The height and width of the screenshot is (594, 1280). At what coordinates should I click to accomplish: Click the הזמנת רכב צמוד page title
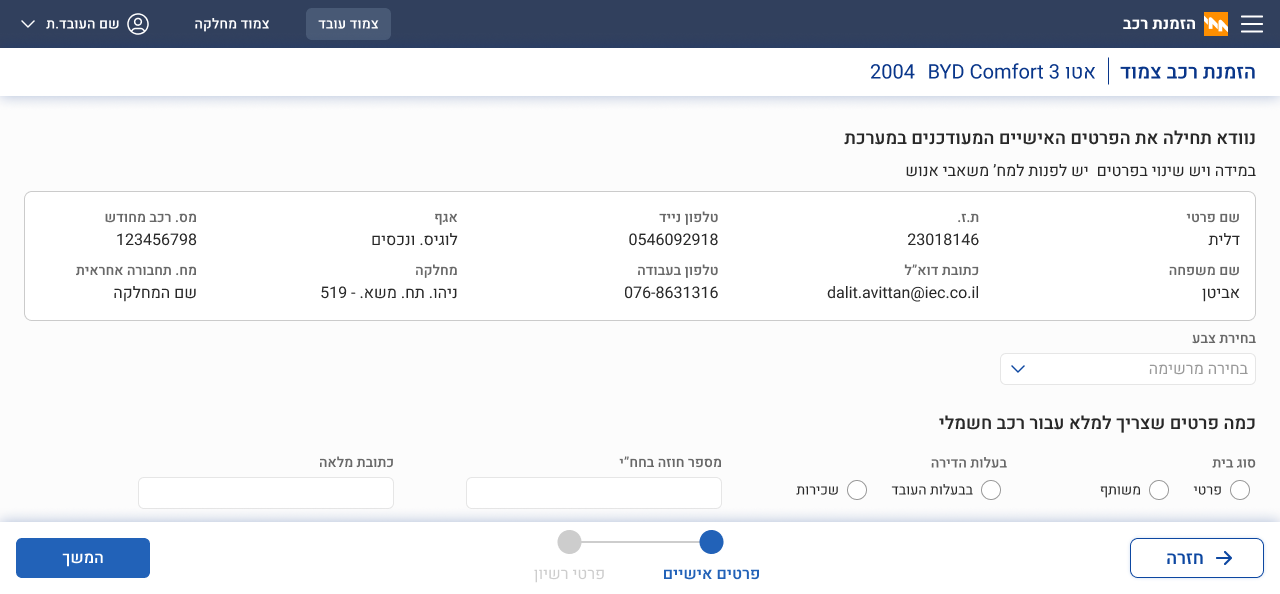[x=1188, y=72]
